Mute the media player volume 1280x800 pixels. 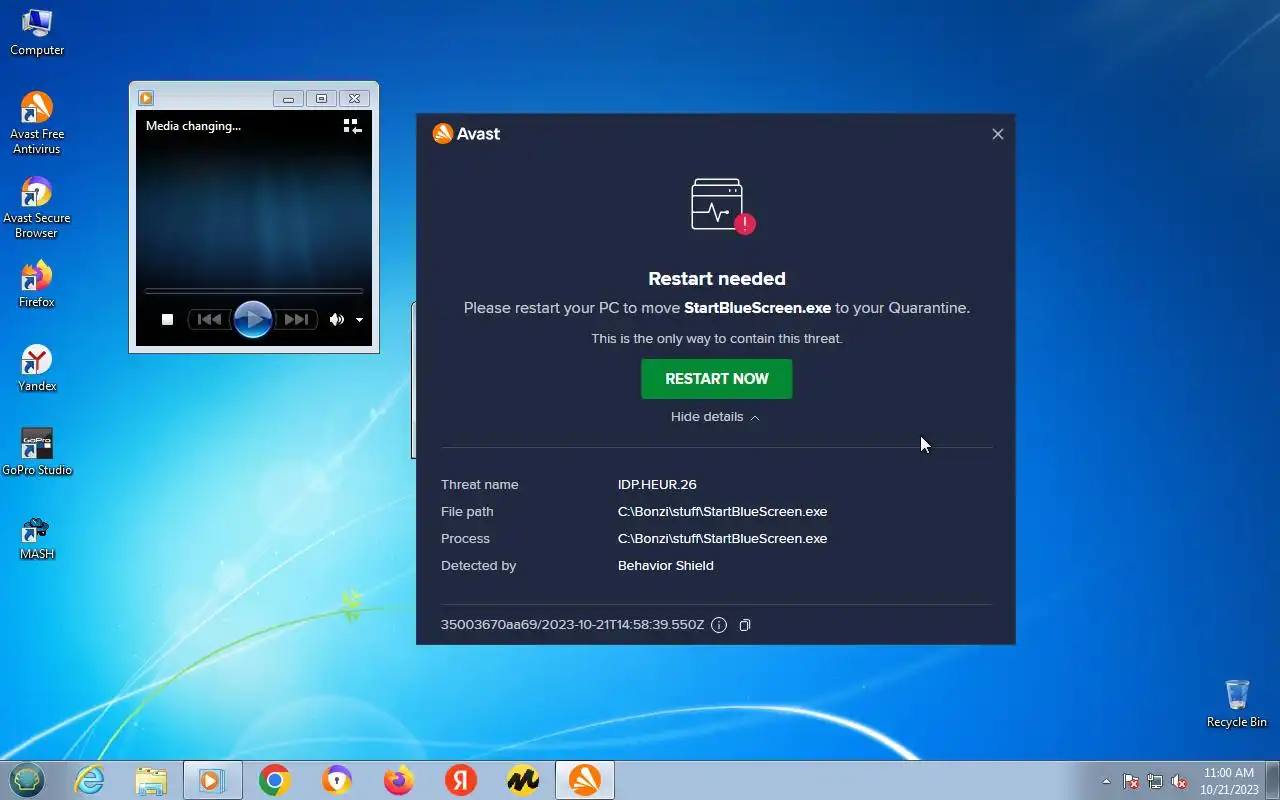(337, 320)
